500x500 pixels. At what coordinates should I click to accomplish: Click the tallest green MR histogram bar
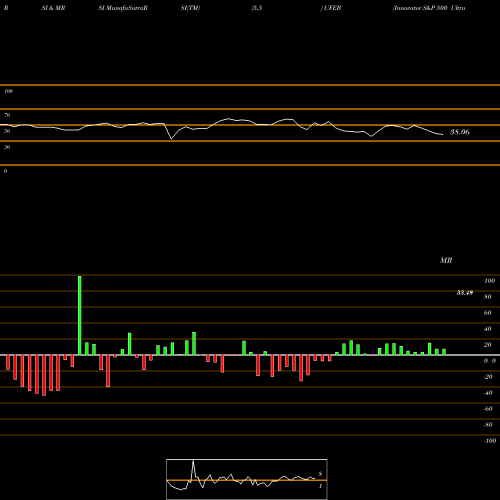click(80, 315)
